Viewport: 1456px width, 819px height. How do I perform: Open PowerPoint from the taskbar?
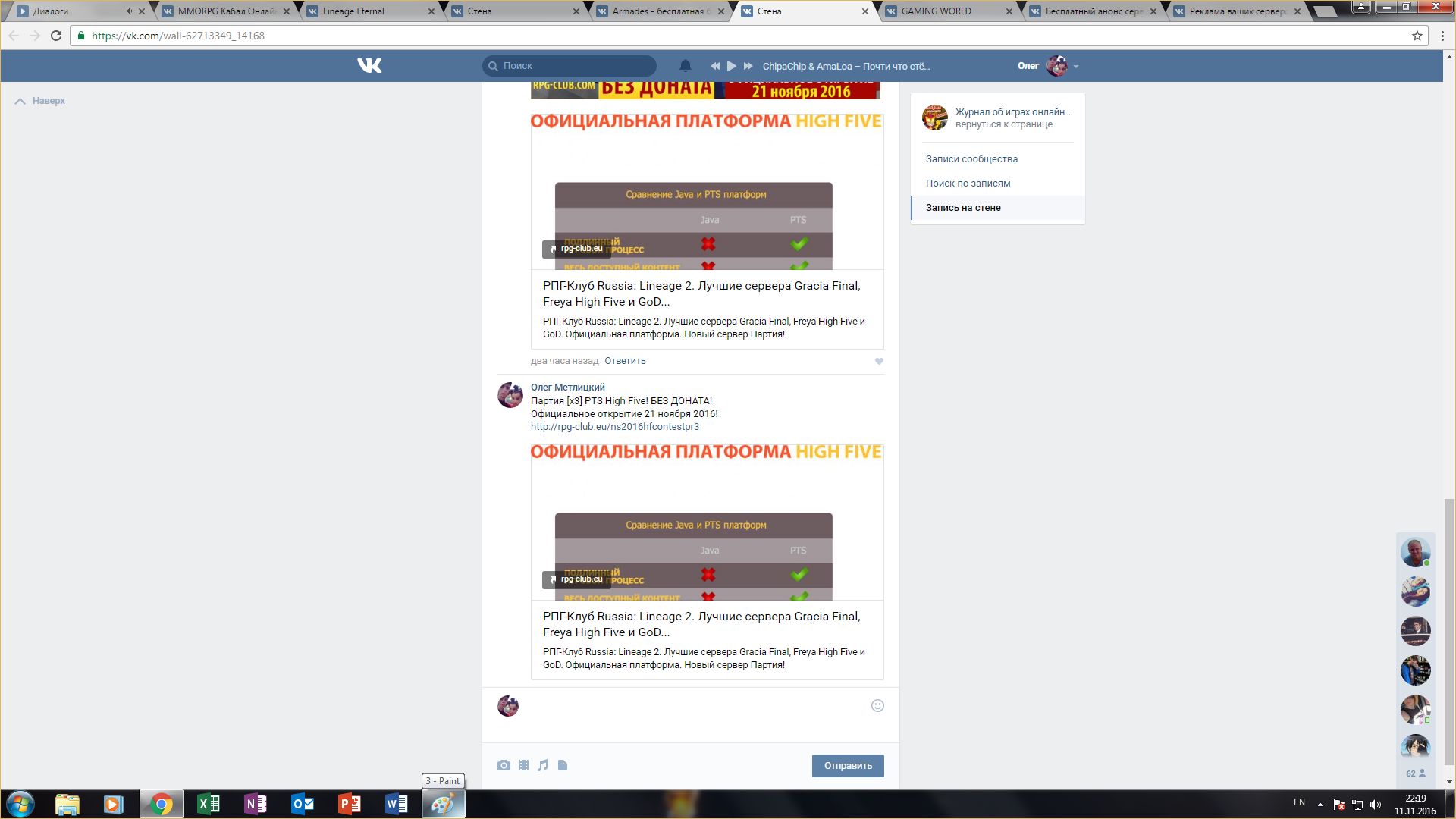[x=350, y=804]
